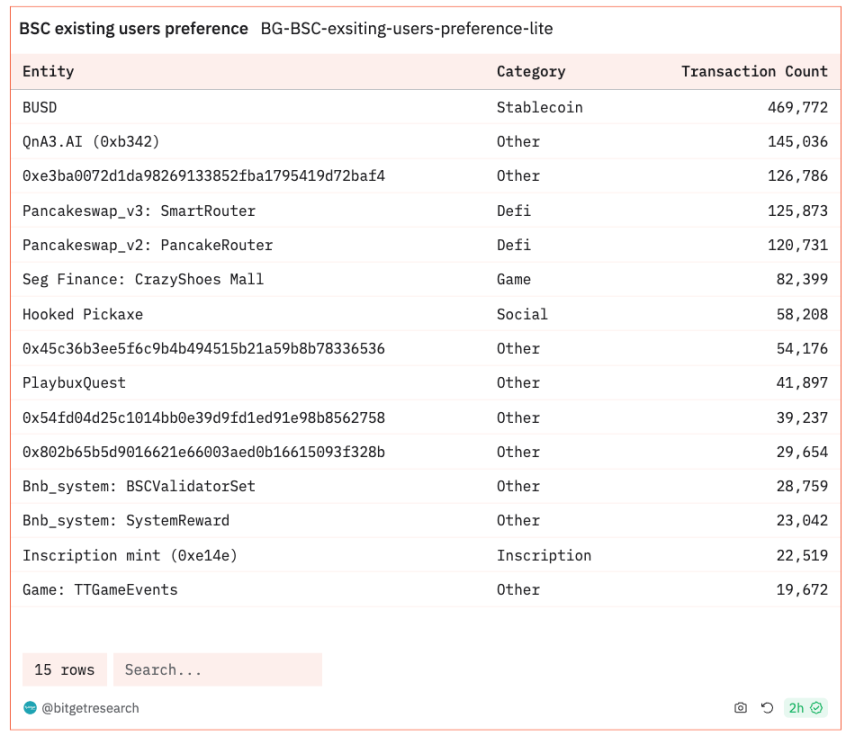Sort by Transaction Count column header

click(x=754, y=72)
